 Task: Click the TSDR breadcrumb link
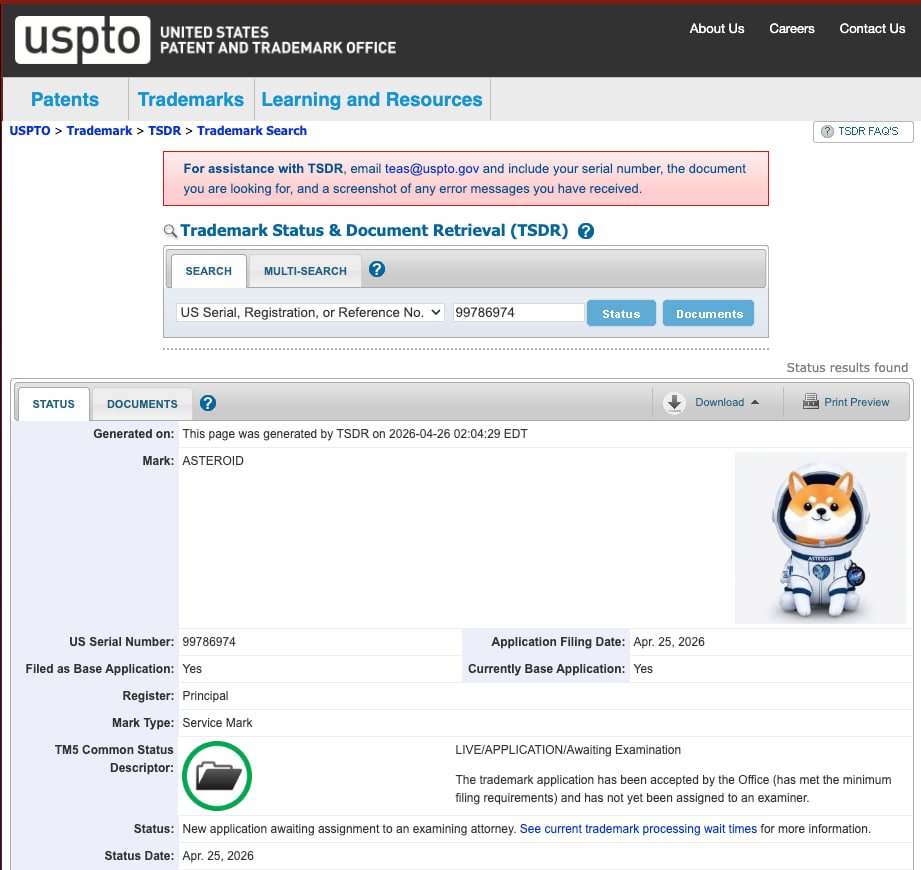(x=164, y=130)
